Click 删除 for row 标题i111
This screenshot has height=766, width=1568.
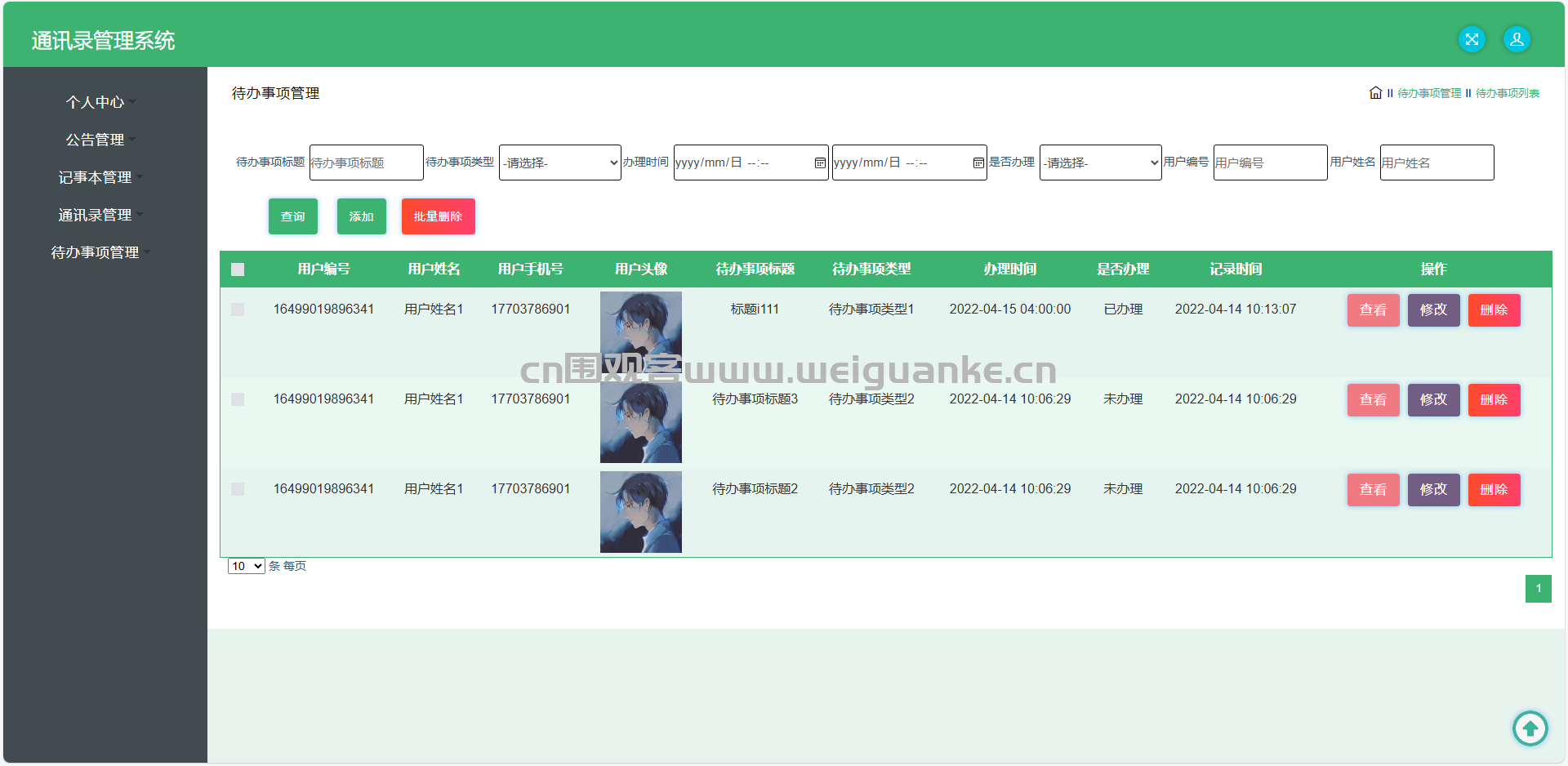click(x=1494, y=310)
